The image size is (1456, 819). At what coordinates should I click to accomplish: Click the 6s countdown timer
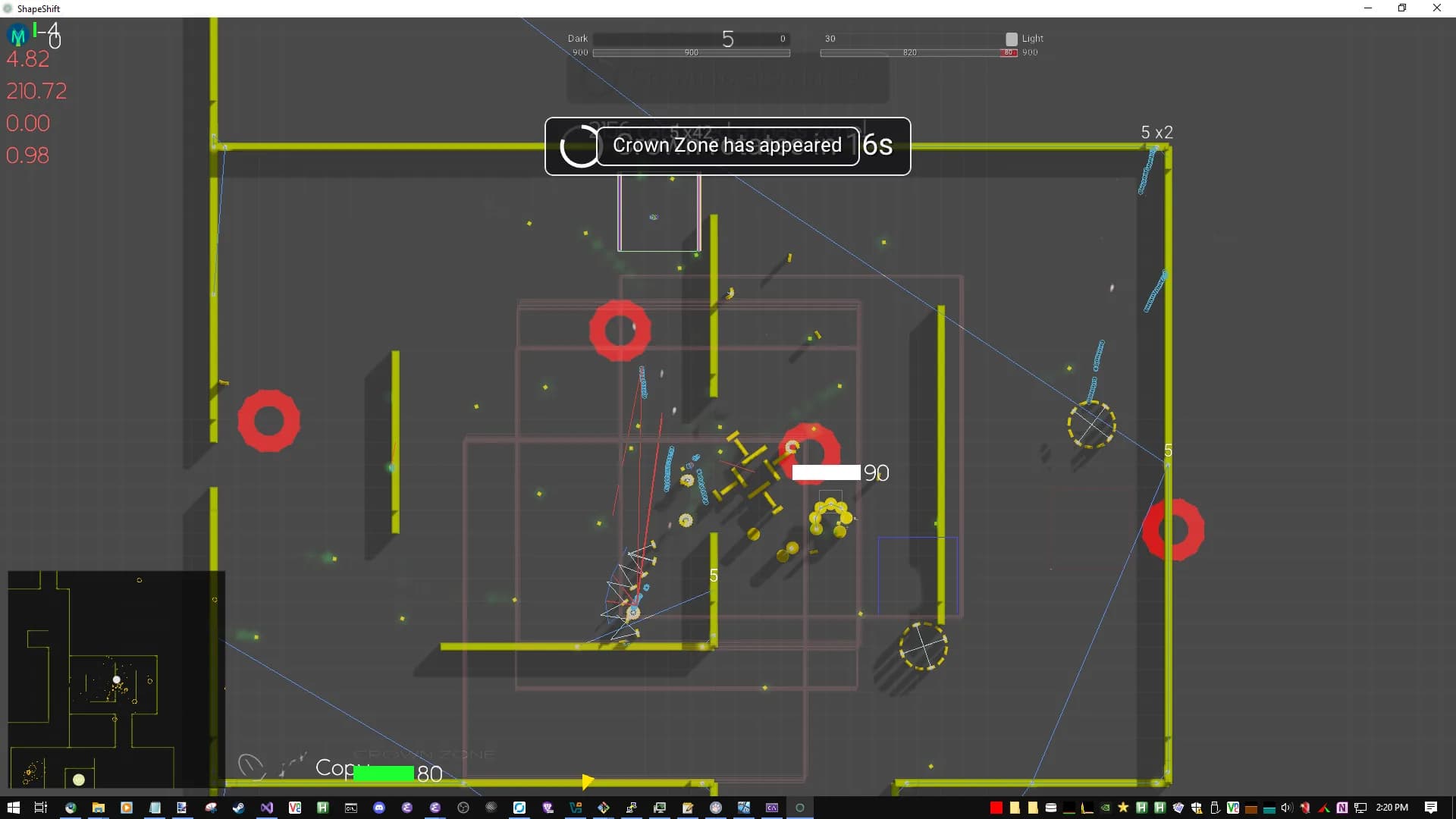(877, 145)
